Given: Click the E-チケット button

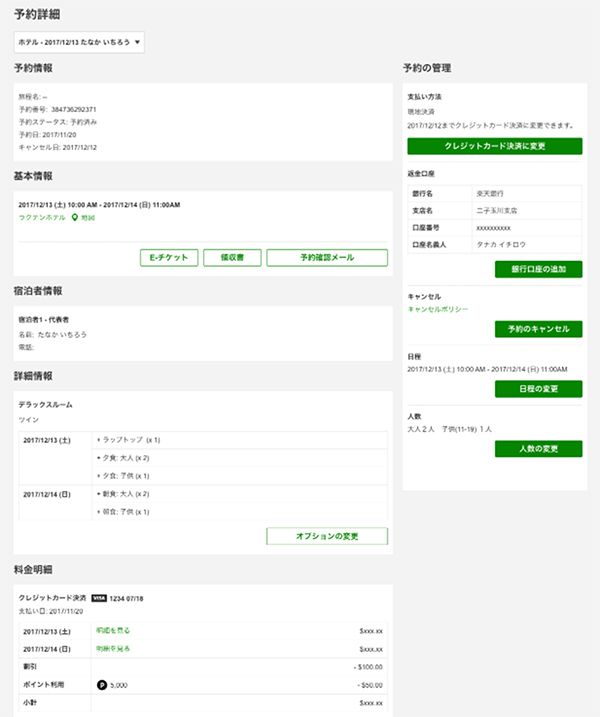Looking at the screenshot, I should tap(170, 258).
